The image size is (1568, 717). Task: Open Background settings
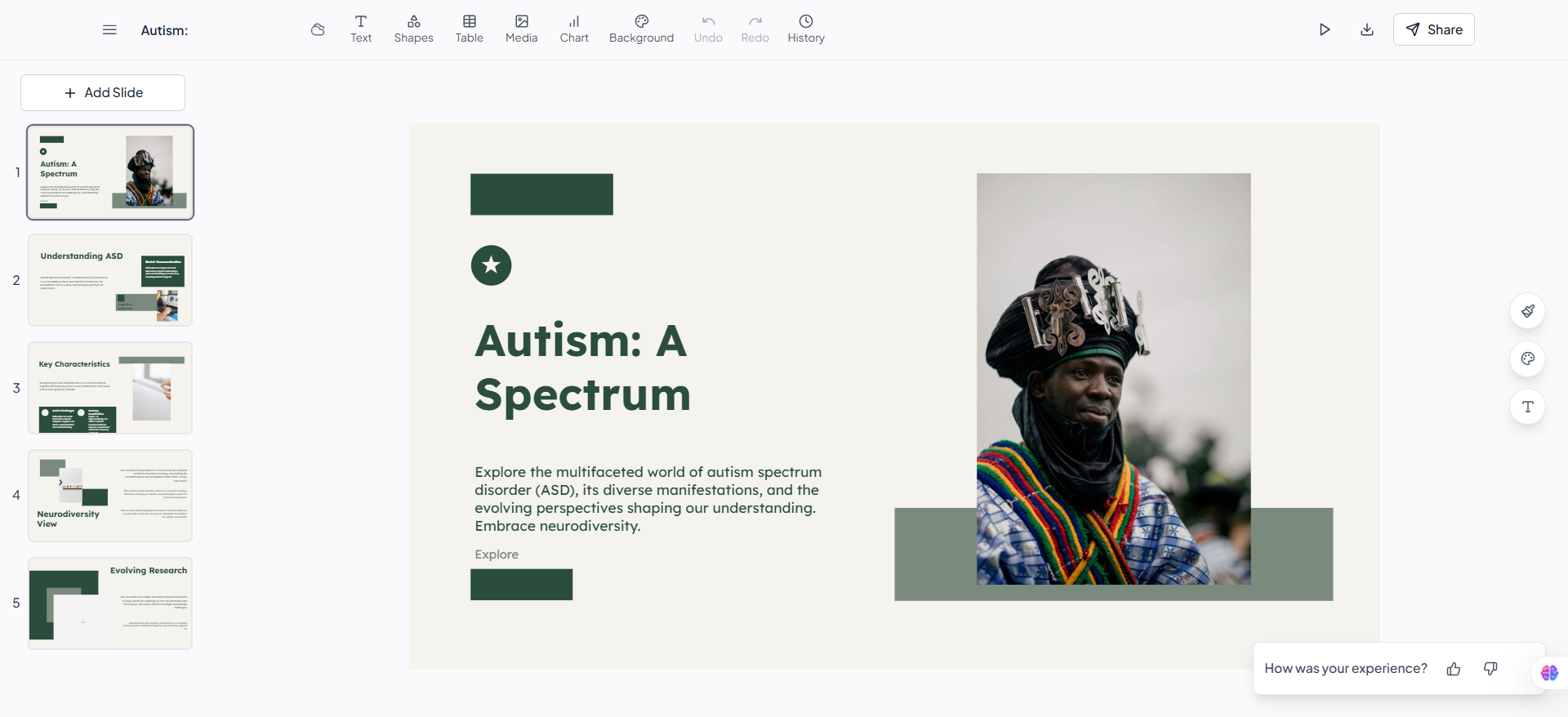[642, 29]
